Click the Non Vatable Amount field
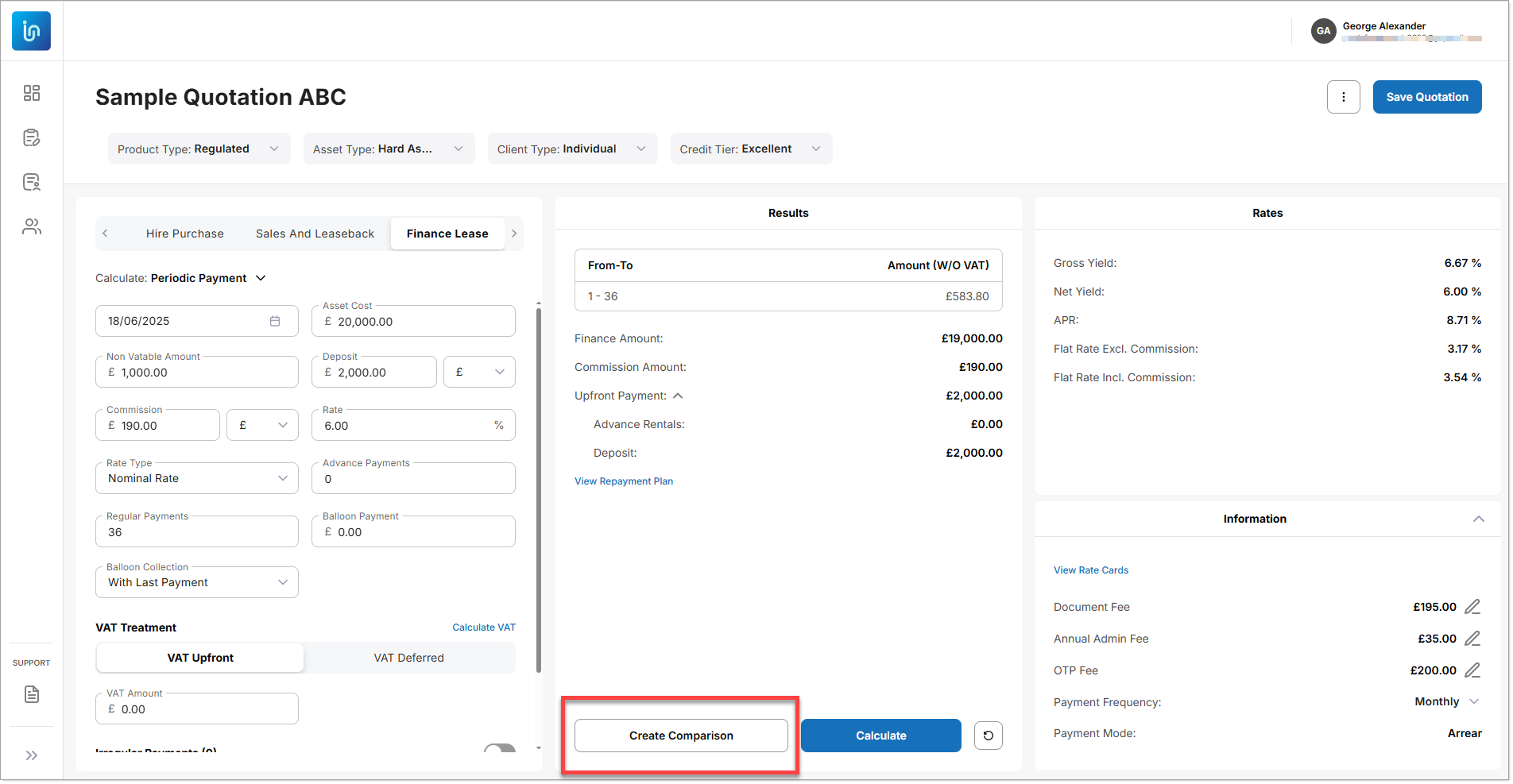This screenshot has height=784, width=1513. pos(197,372)
